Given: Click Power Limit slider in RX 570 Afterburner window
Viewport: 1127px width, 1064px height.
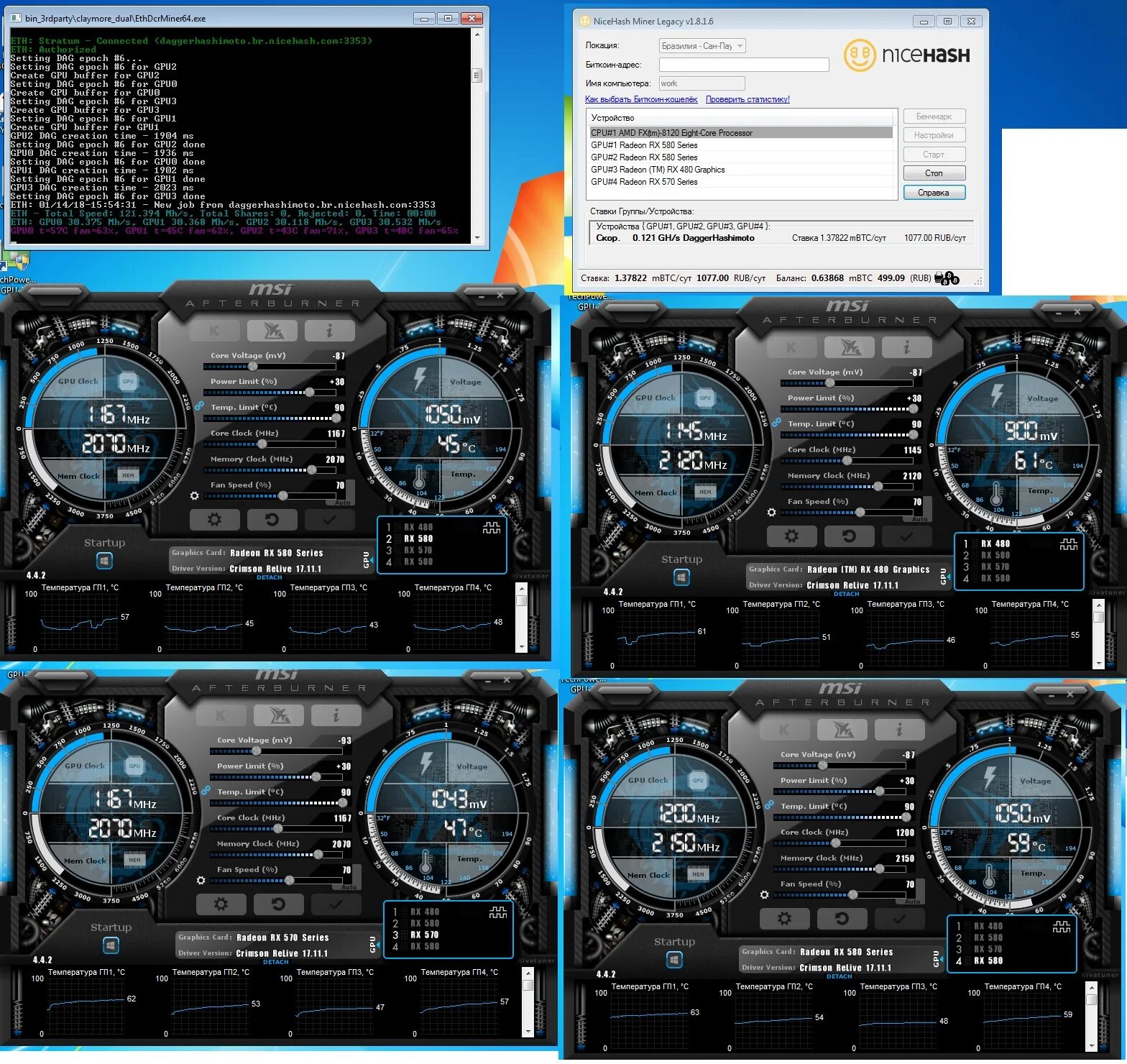Looking at the screenshot, I should pos(277,777).
